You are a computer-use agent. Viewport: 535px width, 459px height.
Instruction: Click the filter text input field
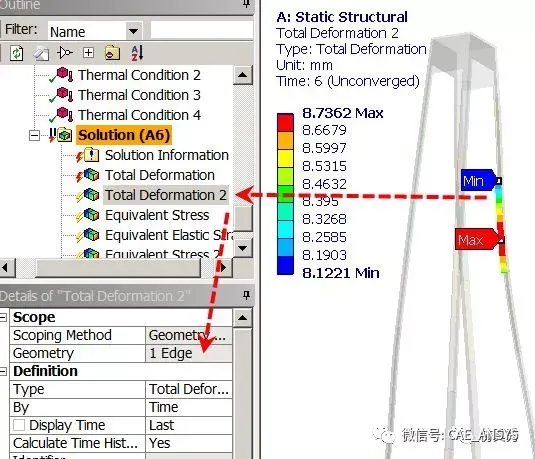[202, 30]
